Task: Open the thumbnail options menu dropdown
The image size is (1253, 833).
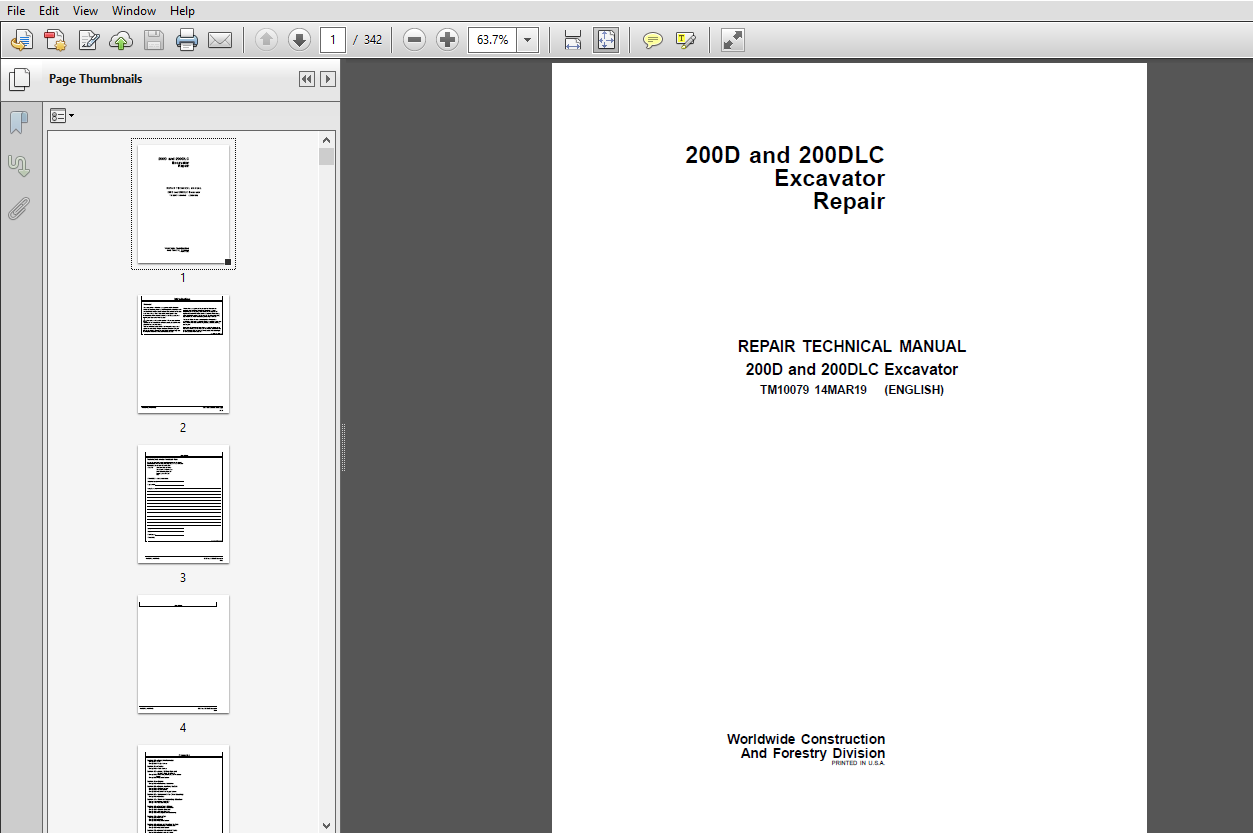Action: 62,116
